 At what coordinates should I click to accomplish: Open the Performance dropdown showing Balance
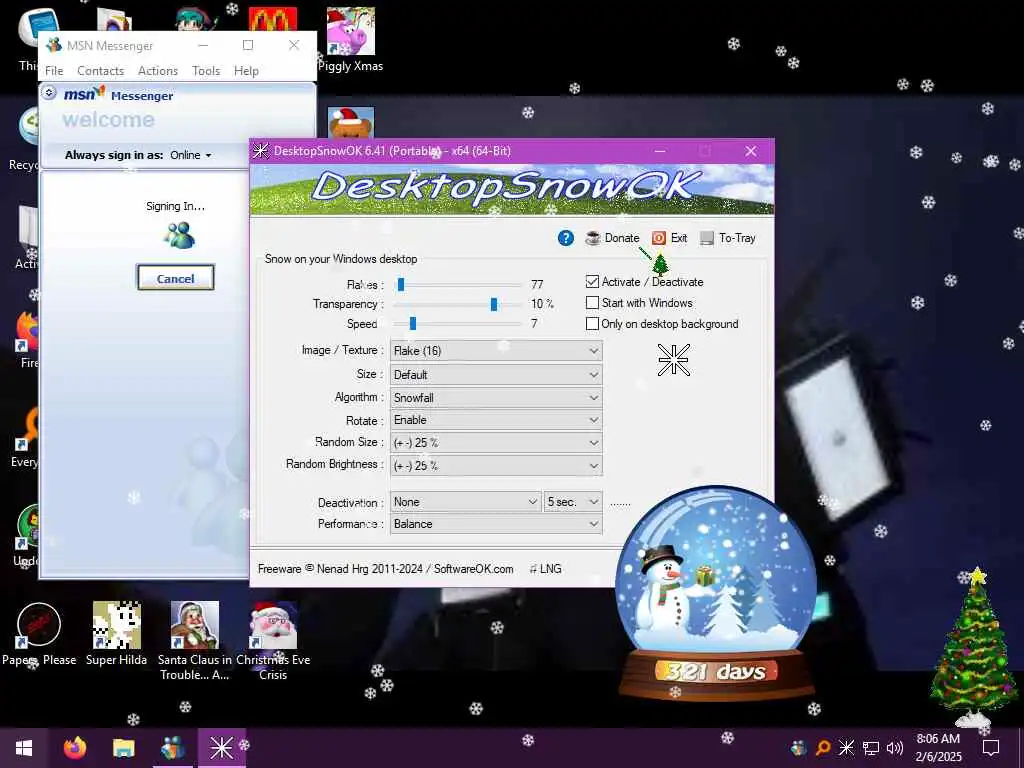pyautogui.click(x=496, y=524)
